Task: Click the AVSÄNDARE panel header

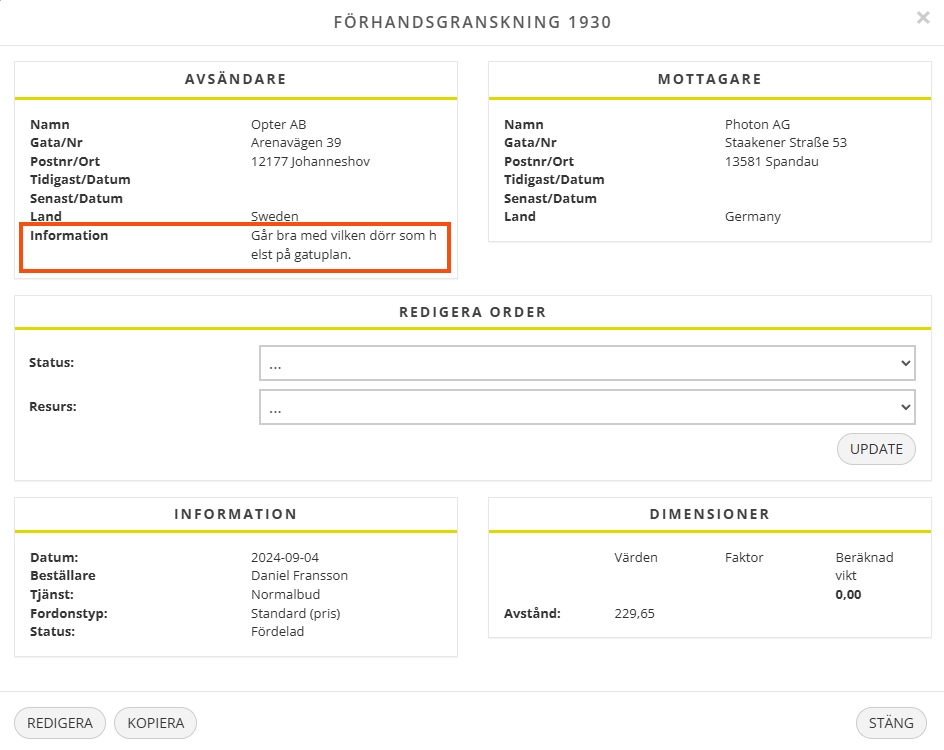Action: pyautogui.click(x=236, y=79)
